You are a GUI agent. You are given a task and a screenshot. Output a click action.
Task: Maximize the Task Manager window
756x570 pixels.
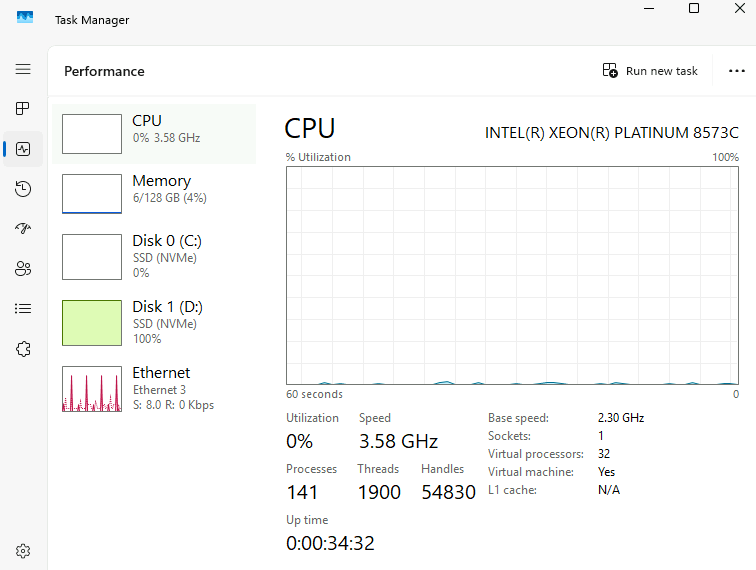coord(694,9)
